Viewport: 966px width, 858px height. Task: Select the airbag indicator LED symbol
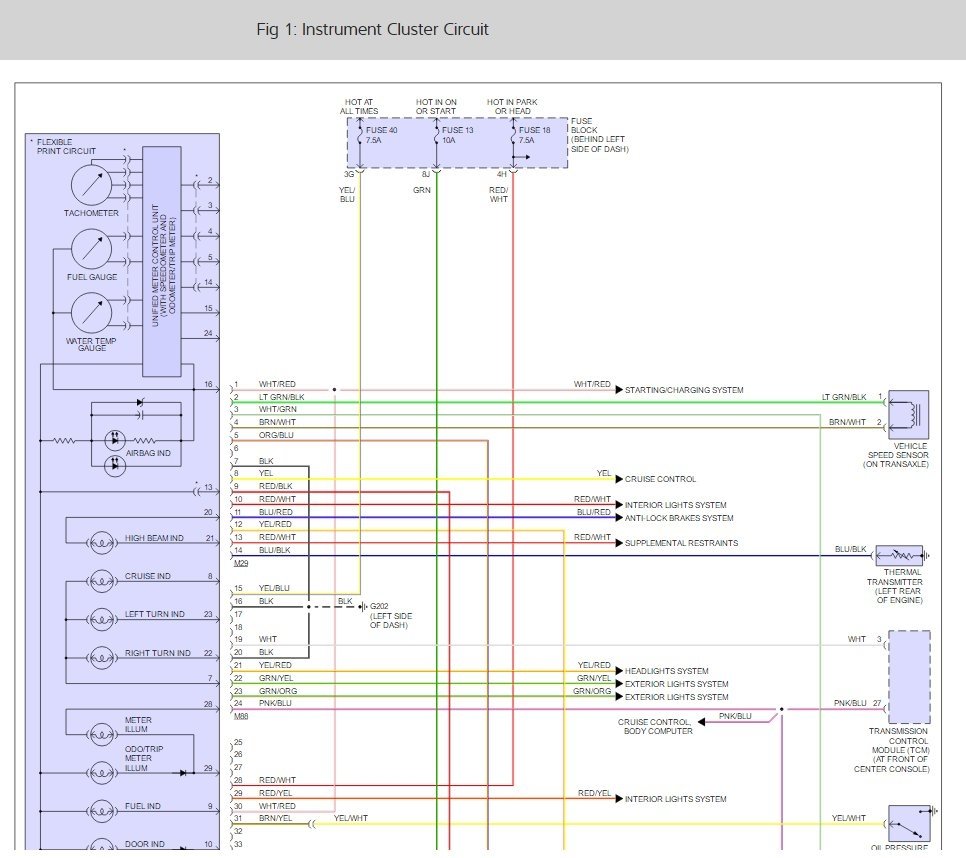115,439
